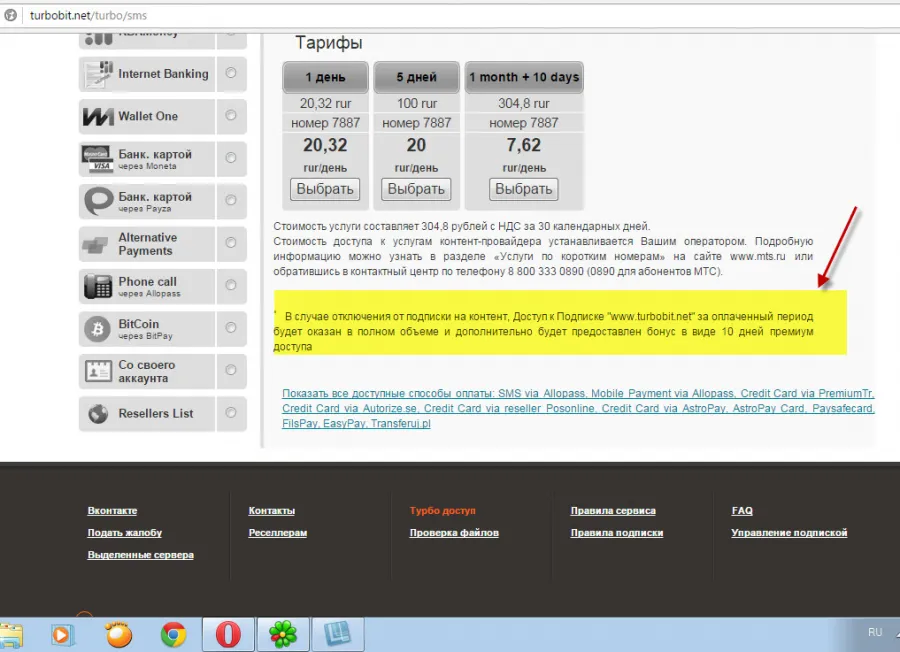The width and height of the screenshot is (900, 652).
Task: Select the Wallet One radio button
Action: pyautogui.click(x=231, y=115)
